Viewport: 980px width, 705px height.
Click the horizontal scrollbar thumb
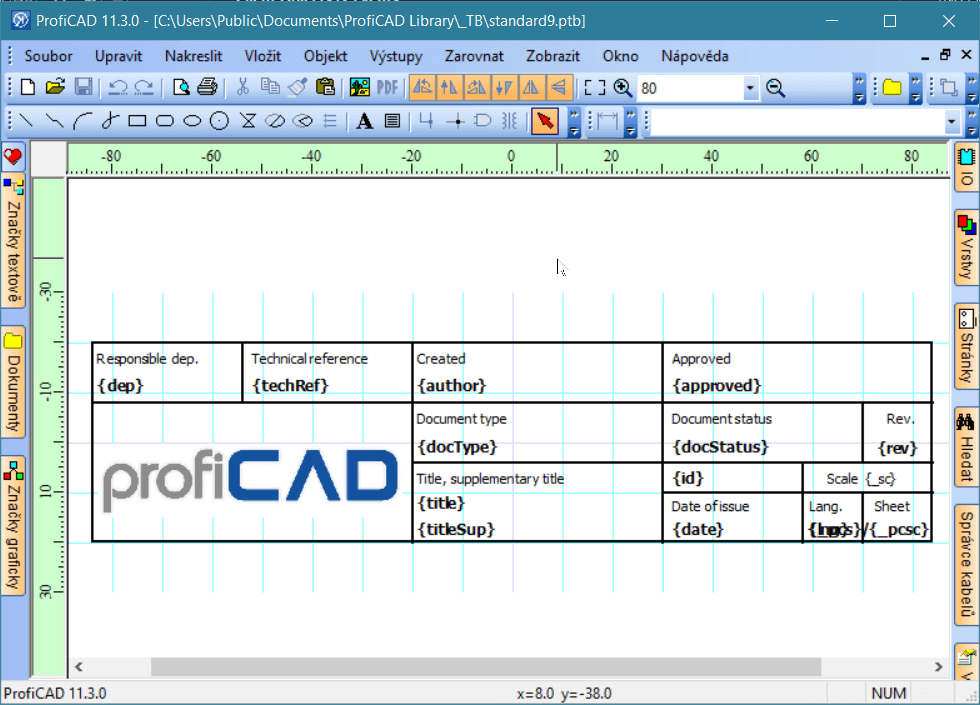click(x=486, y=667)
